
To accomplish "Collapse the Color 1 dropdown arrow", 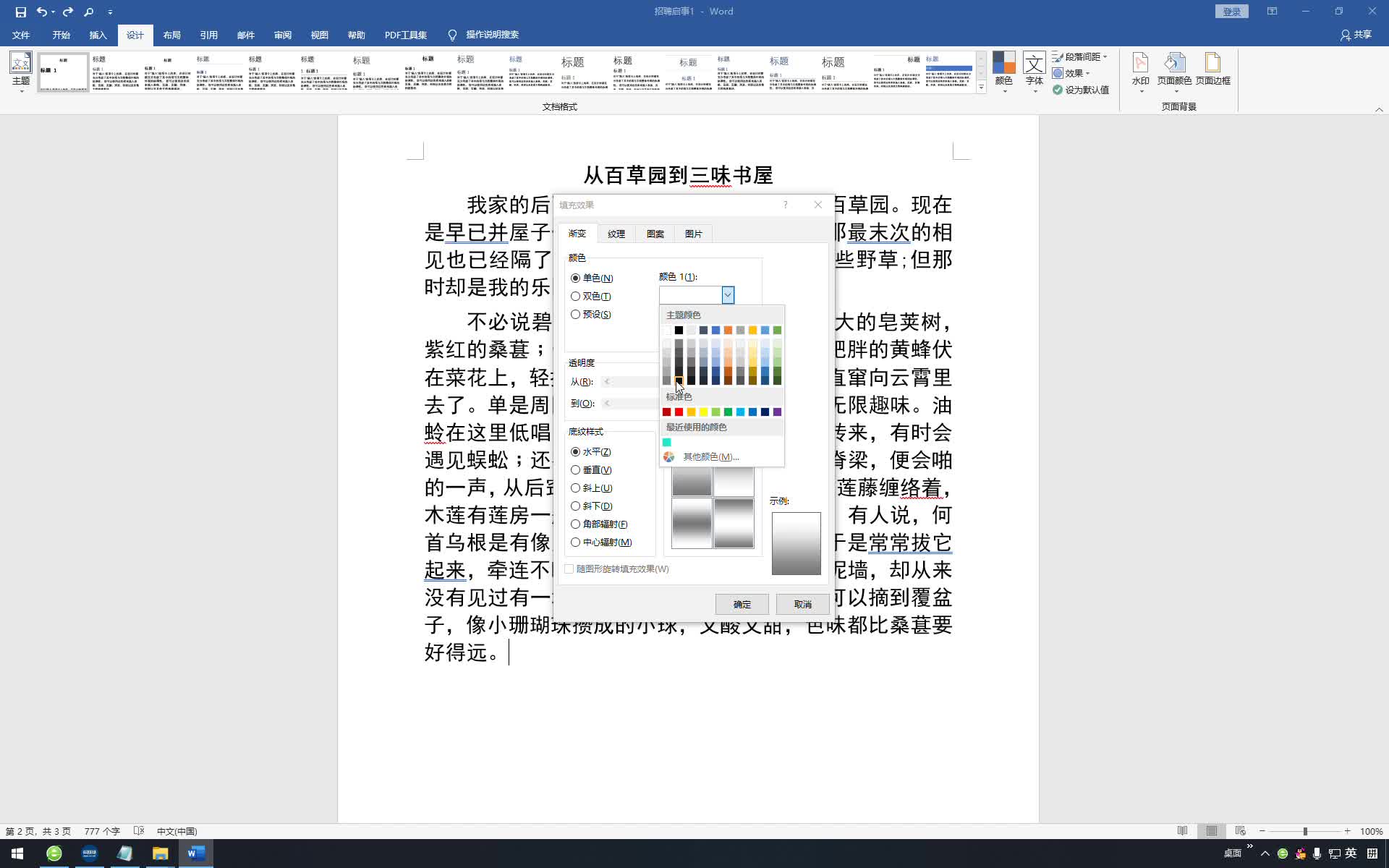I will (728, 294).
